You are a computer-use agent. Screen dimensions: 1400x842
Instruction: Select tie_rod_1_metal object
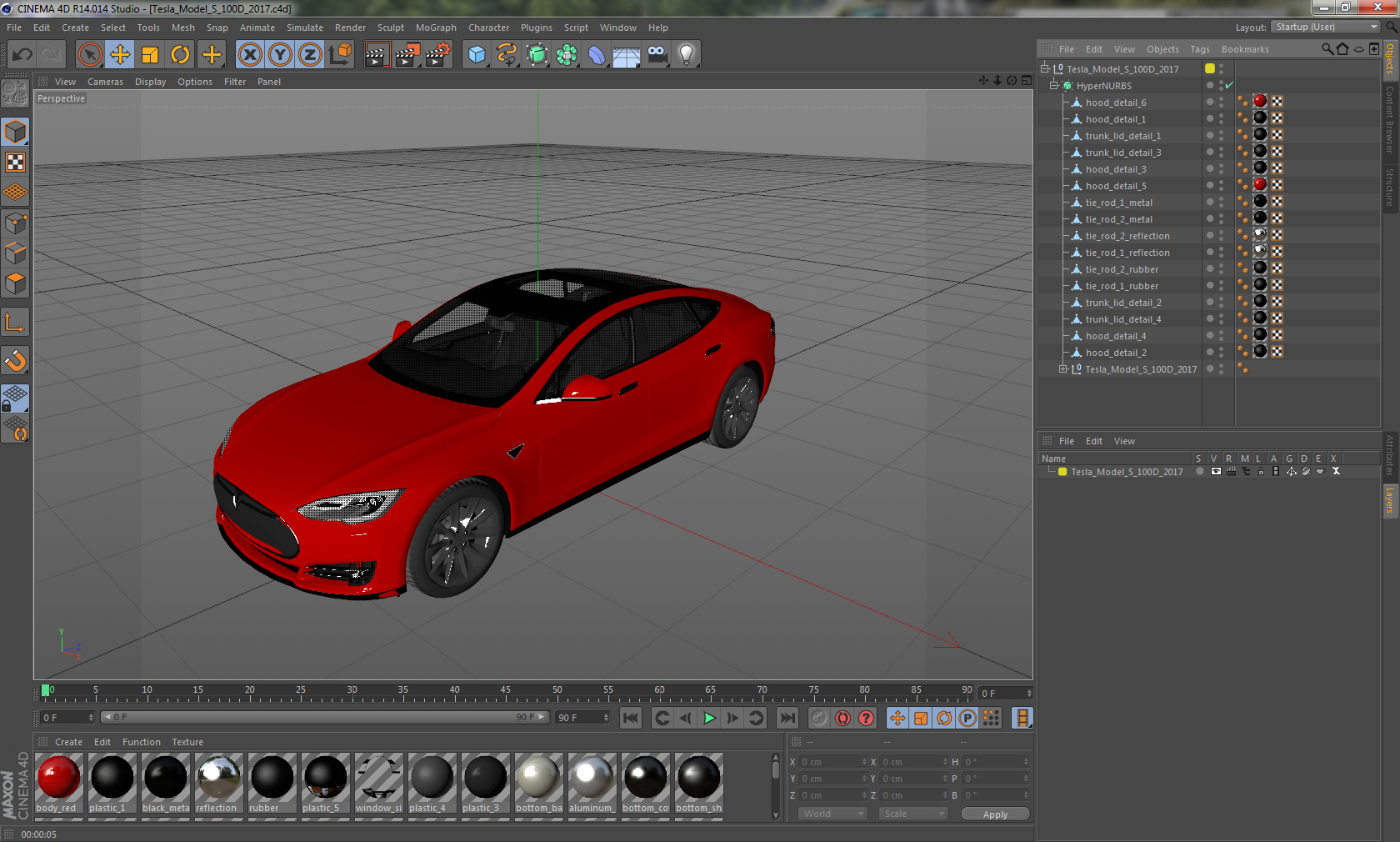pos(1118,203)
